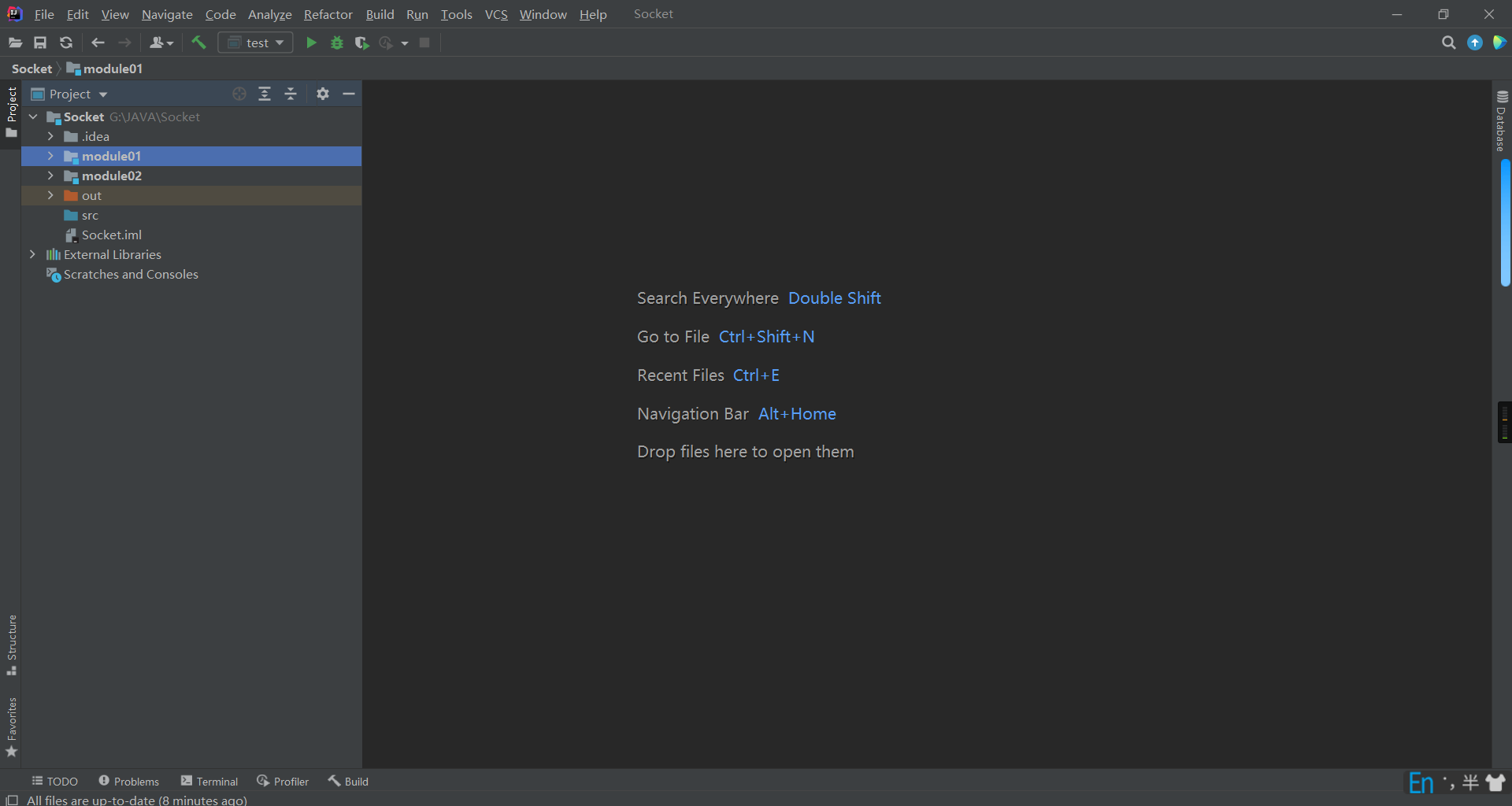Select the module02 tree item
This screenshot has width=1512, height=806.
pos(191,176)
